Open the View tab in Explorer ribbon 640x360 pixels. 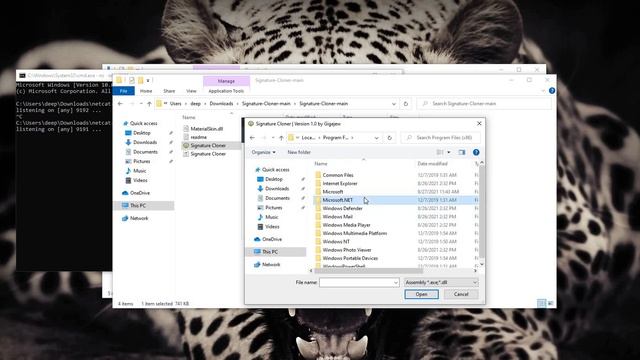click(191, 91)
